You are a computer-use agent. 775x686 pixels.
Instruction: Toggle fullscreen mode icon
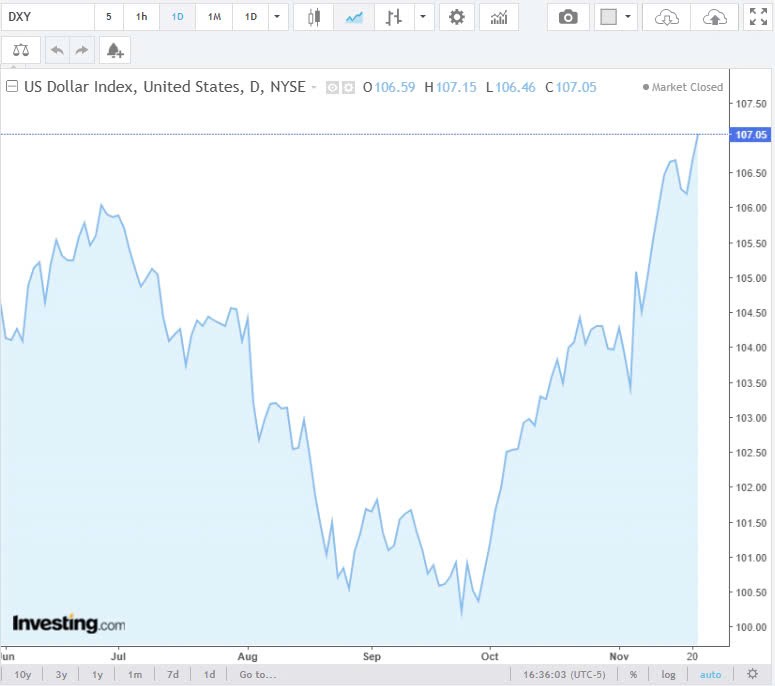coord(758,17)
